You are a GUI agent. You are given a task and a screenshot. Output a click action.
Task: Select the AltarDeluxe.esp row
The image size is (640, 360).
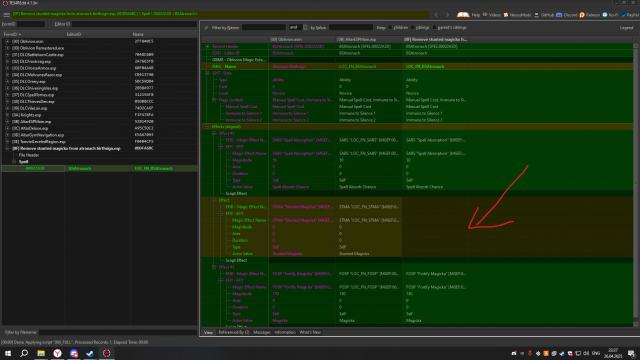100,128
